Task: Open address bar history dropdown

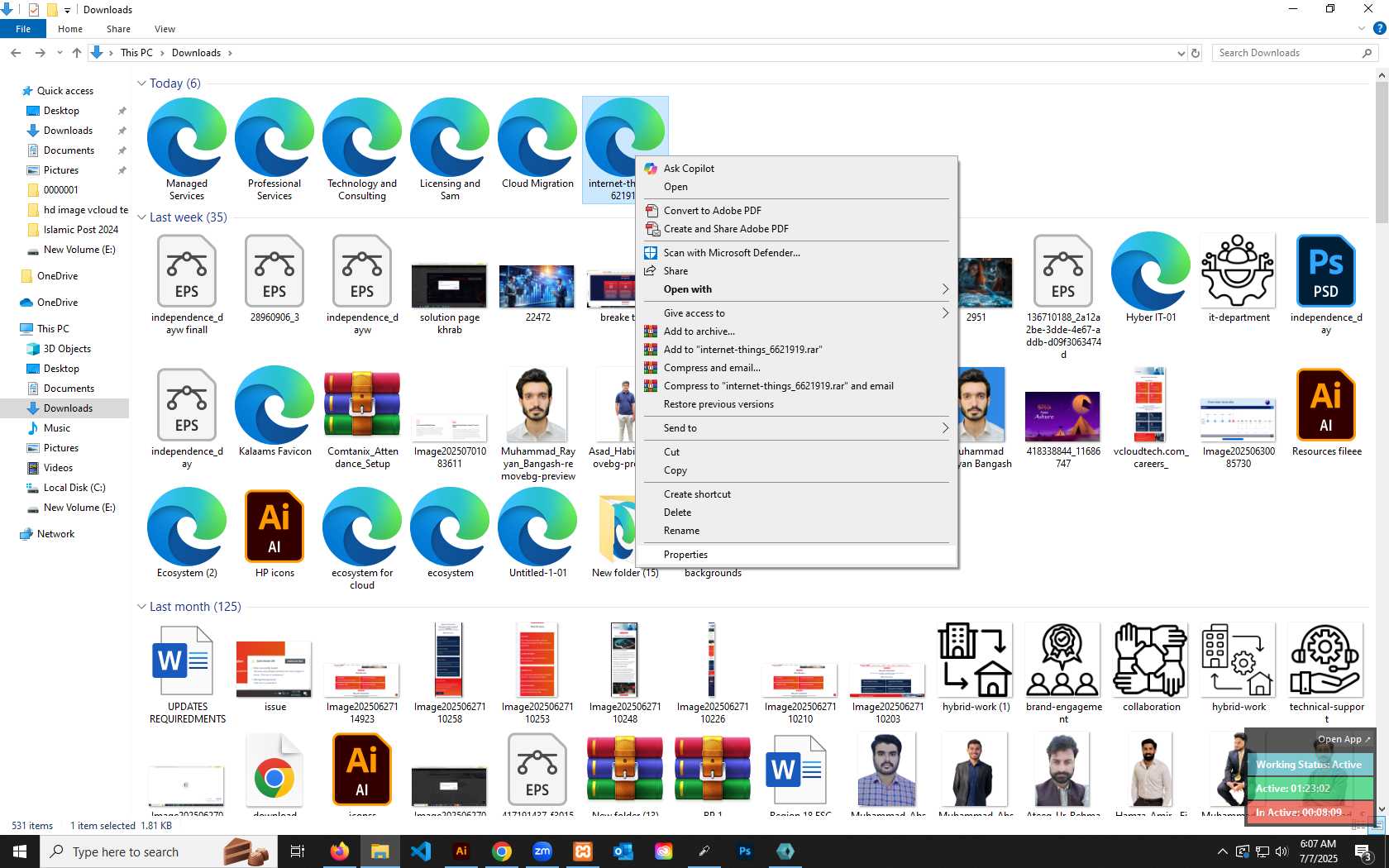Action: [x=1181, y=53]
